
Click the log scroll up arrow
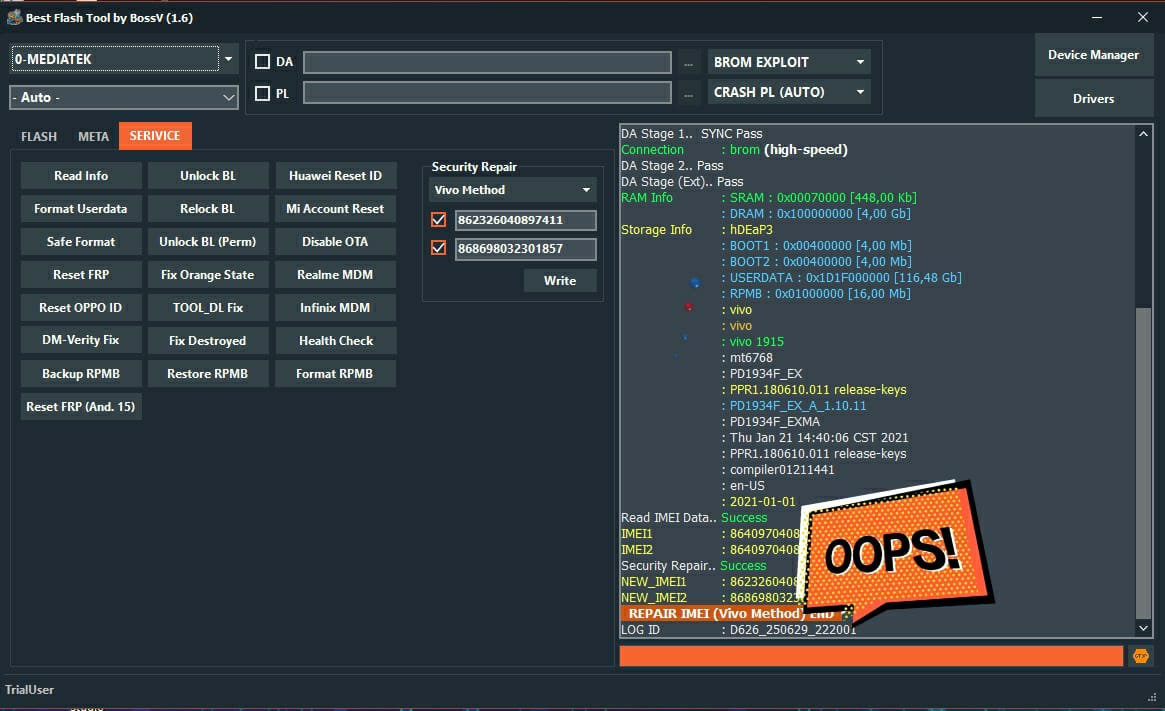tap(1143, 134)
